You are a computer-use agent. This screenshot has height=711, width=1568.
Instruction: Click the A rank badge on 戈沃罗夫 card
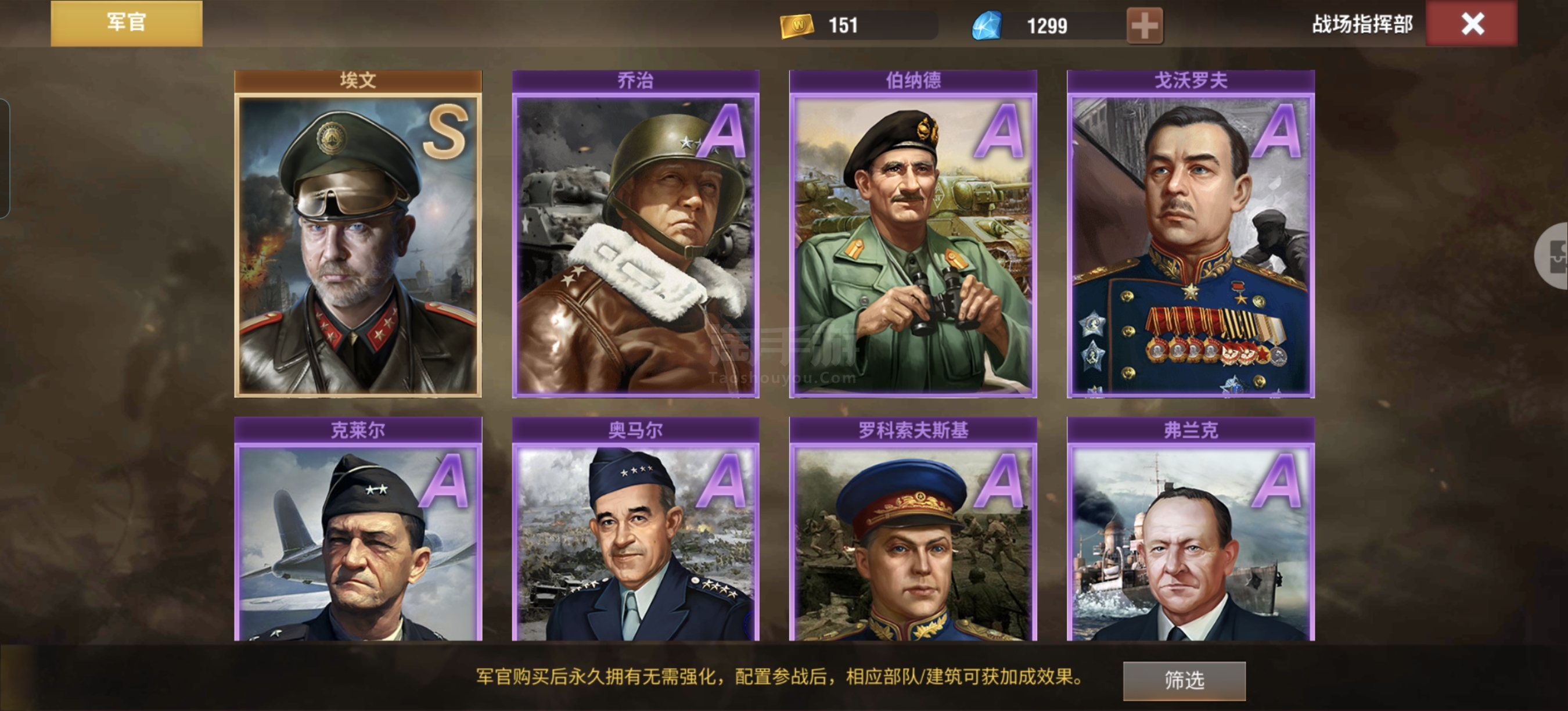click(x=1277, y=131)
